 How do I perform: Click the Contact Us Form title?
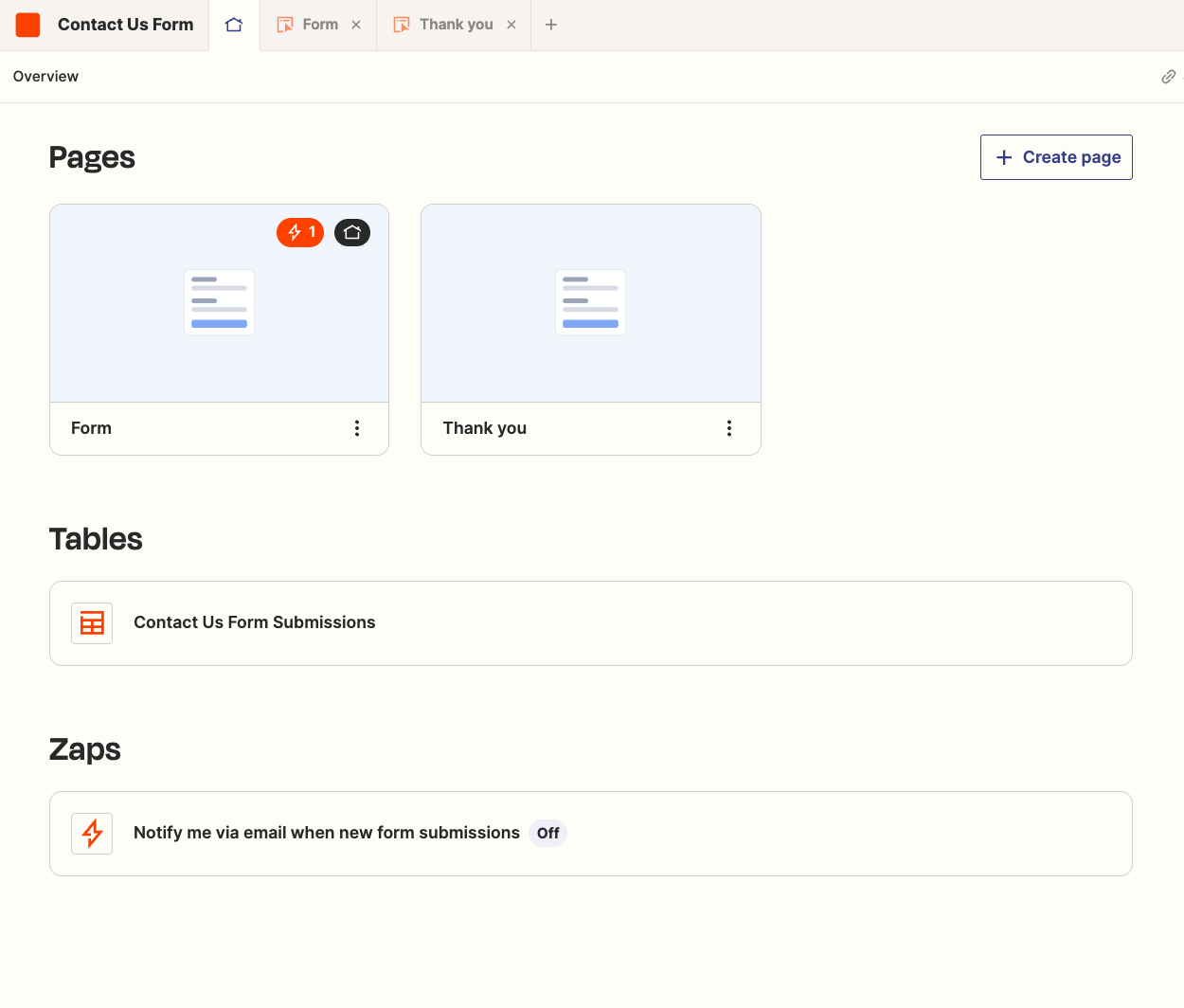pyautogui.click(x=125, y=25)
